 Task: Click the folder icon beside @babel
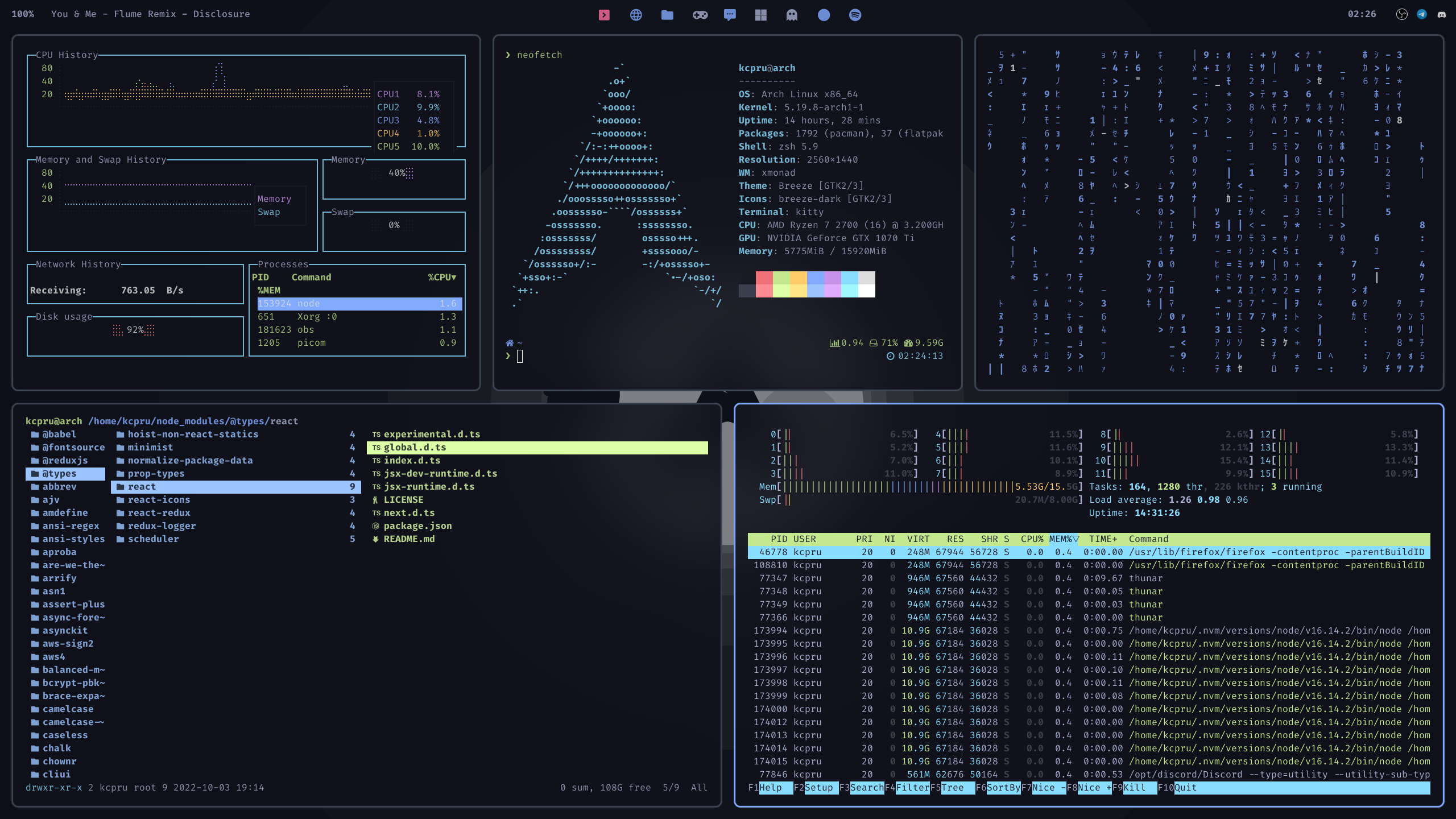coord(35,435)
